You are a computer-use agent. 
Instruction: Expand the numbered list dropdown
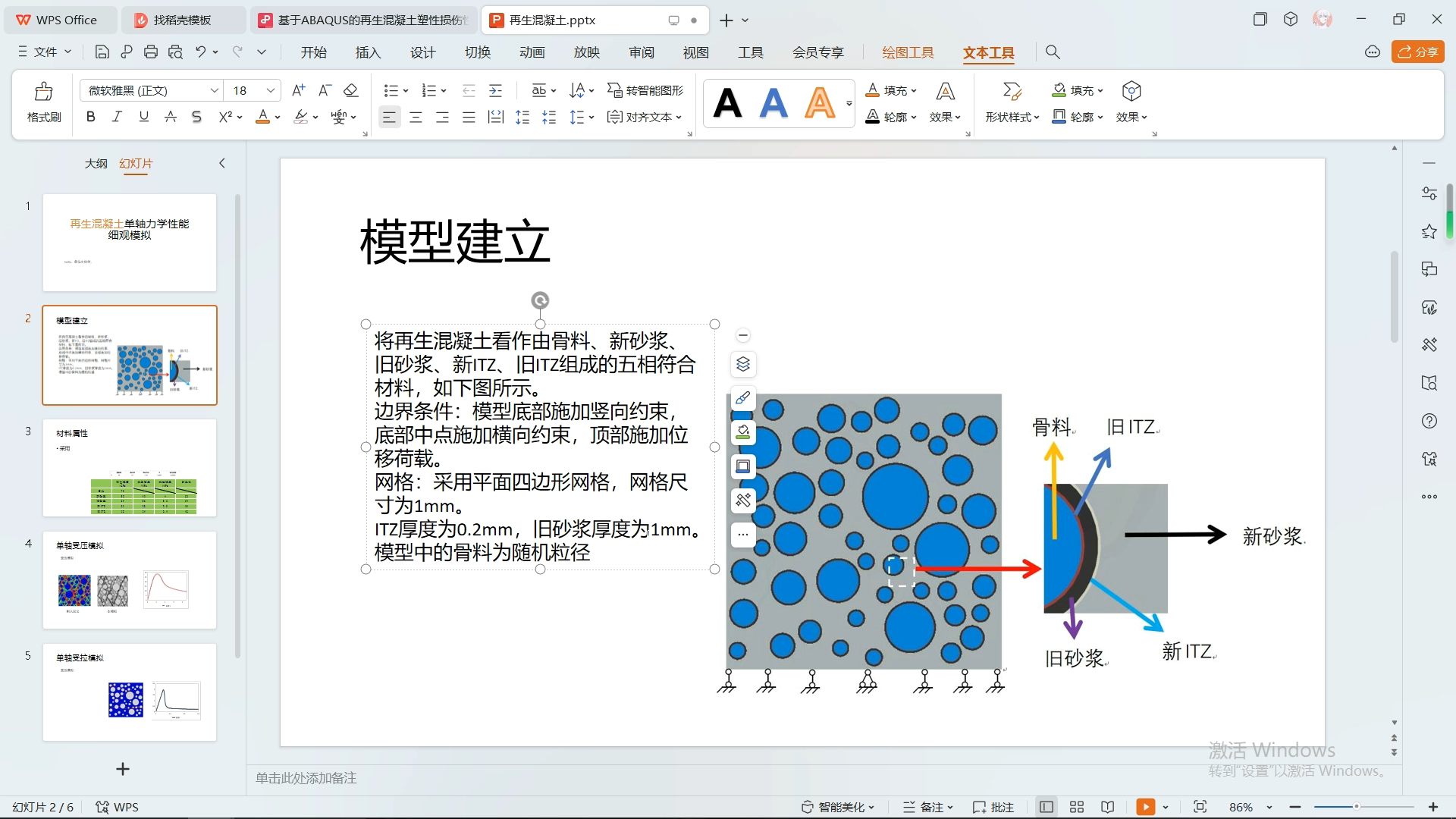pyautogui.click(x=444, y=91)
